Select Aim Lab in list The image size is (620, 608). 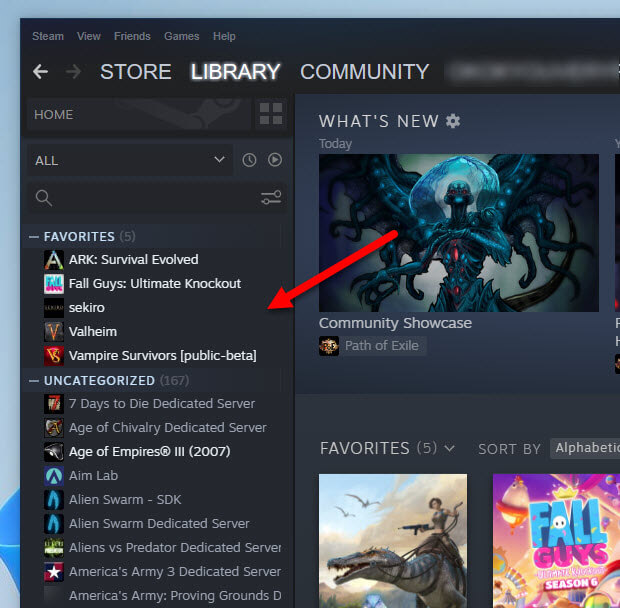tap(93, 476)
